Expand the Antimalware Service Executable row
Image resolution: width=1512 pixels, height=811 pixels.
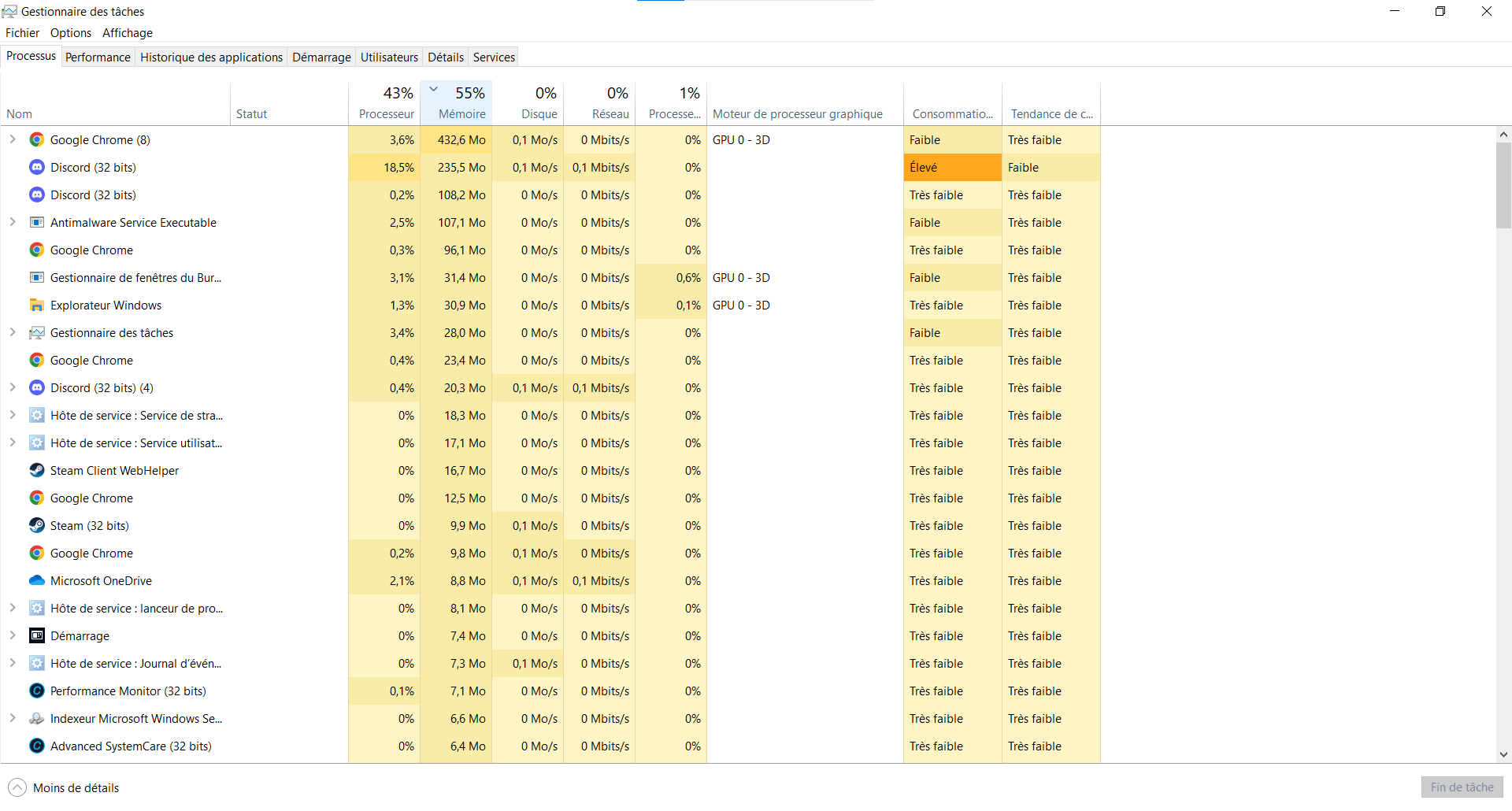click(x=13, y=222)
